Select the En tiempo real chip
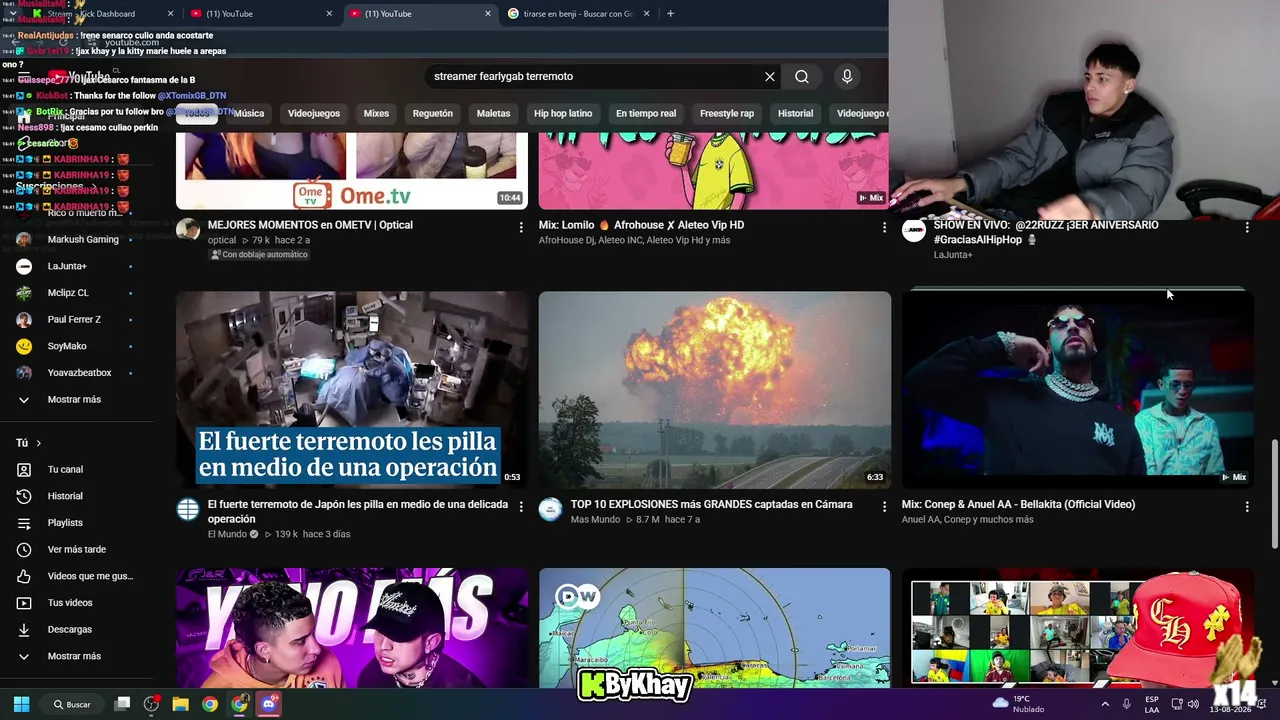 [x=646, y=114]
